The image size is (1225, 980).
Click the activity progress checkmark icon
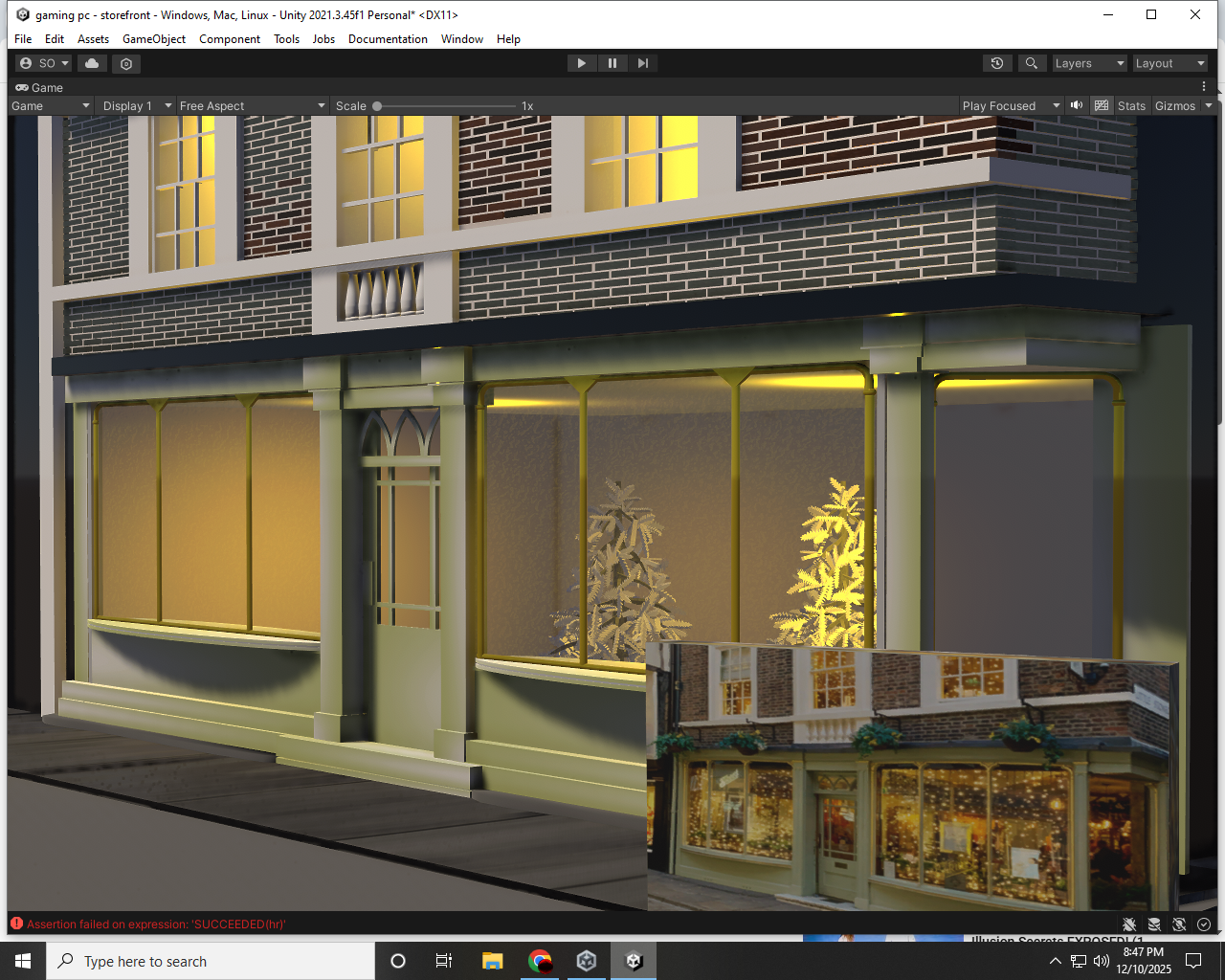pyautogui.click(x=1204, y=924)
